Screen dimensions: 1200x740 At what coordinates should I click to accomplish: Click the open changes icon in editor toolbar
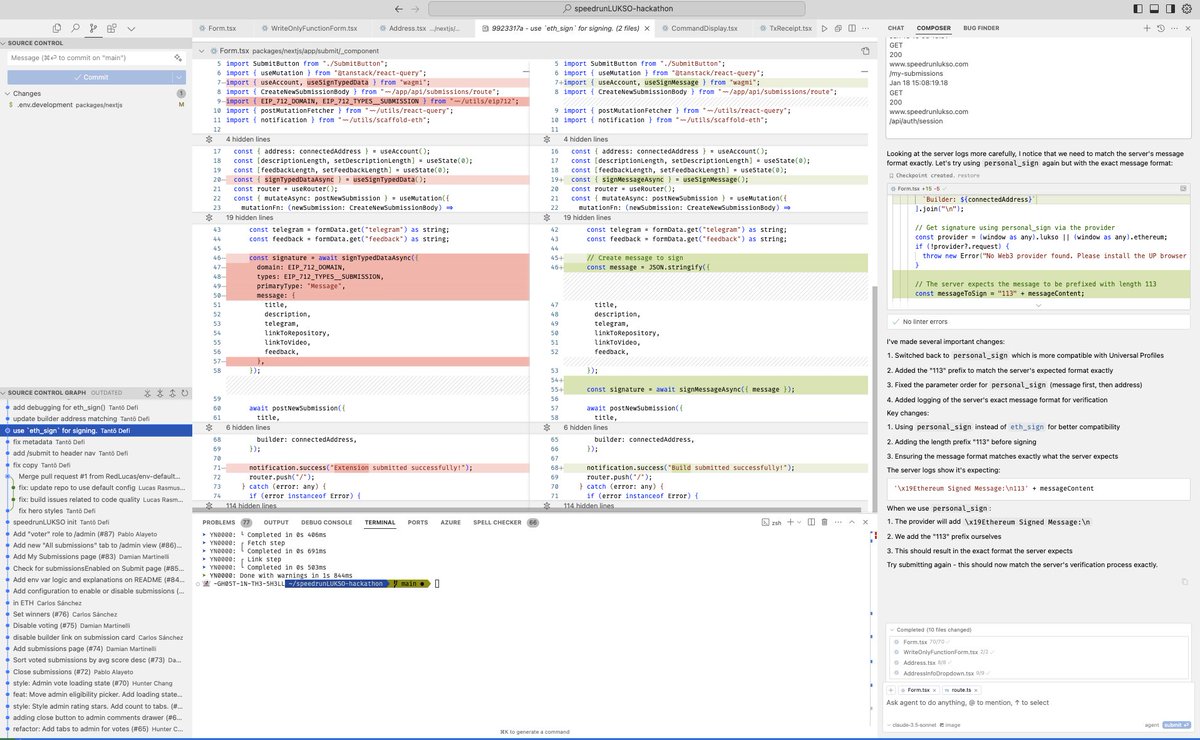(x=840, y=30)
